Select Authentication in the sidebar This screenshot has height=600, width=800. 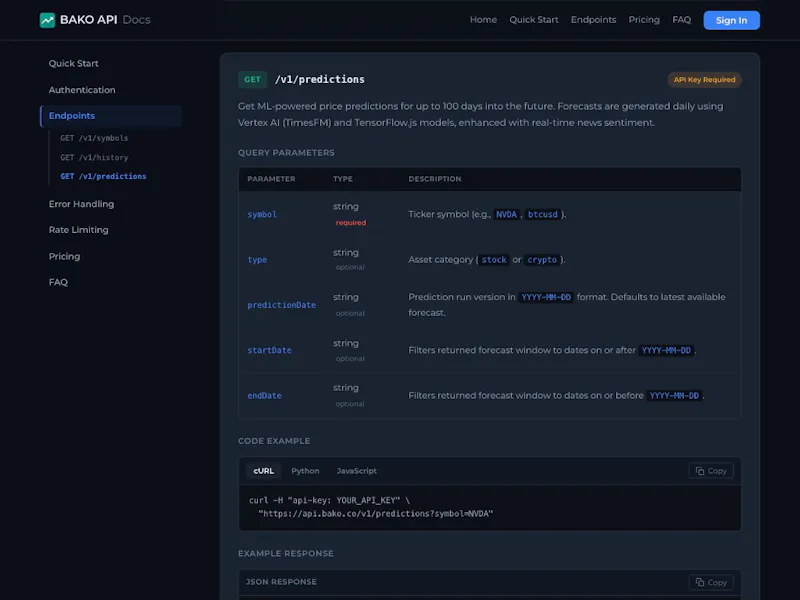[82, 90]
